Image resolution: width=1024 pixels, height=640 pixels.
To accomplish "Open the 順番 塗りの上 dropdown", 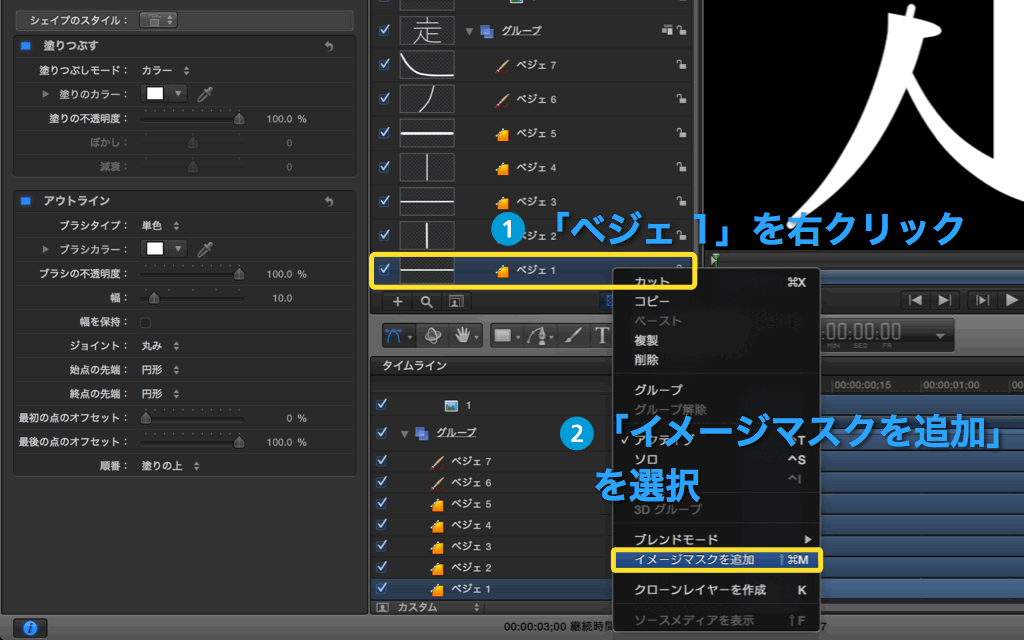I will click(170, 466).
